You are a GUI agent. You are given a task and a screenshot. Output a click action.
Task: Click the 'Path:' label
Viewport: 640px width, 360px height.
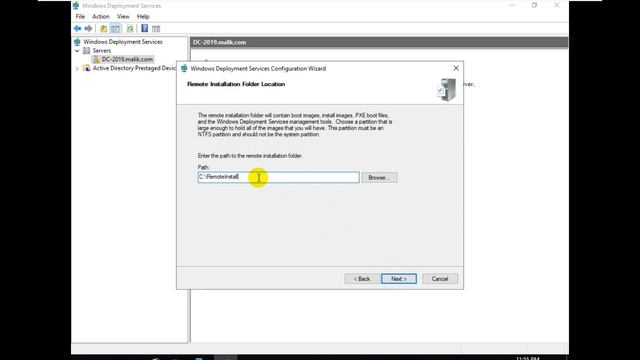coord(203,167)
